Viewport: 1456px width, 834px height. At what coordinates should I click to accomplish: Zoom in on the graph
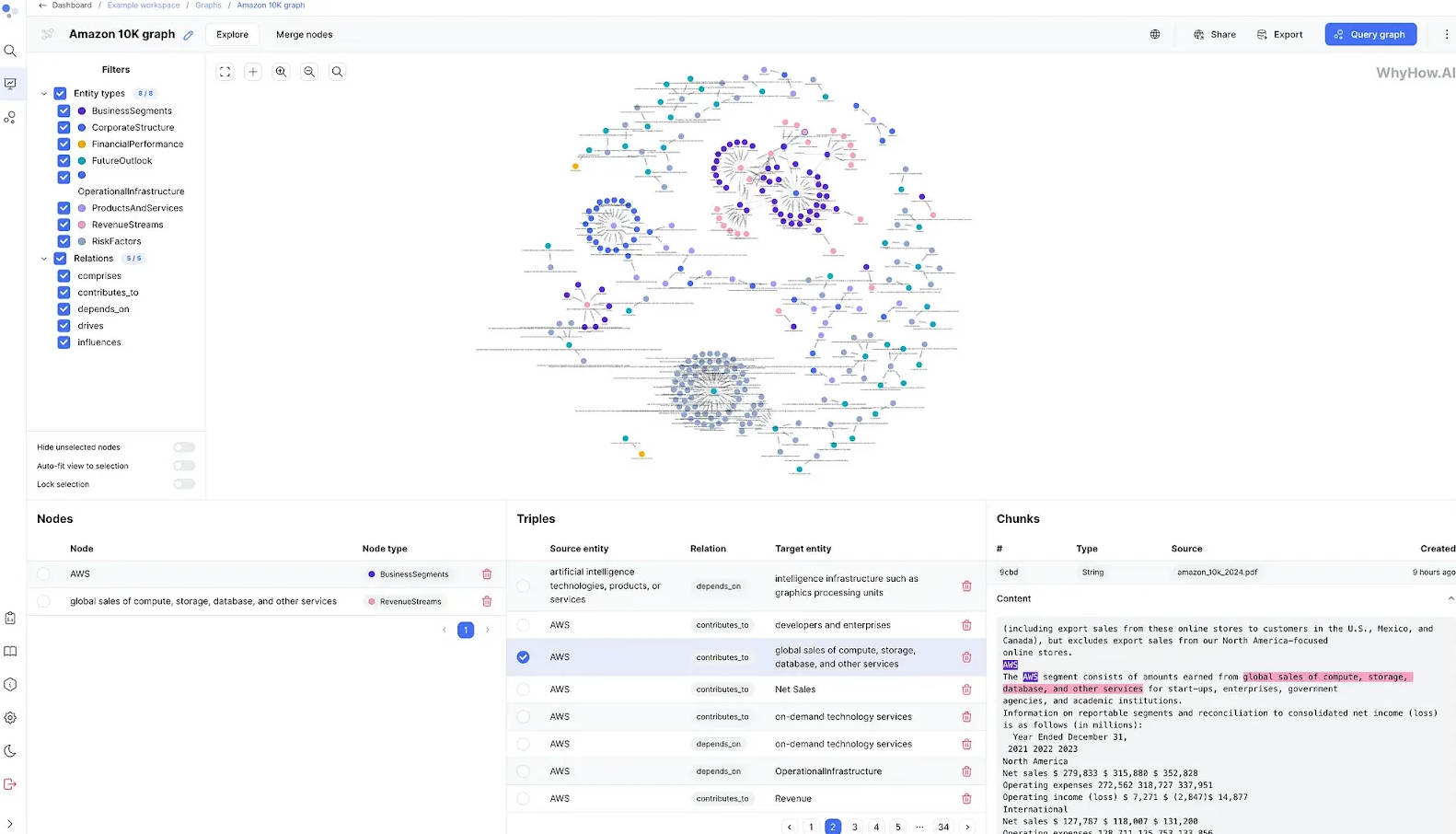tap(282, 72)
